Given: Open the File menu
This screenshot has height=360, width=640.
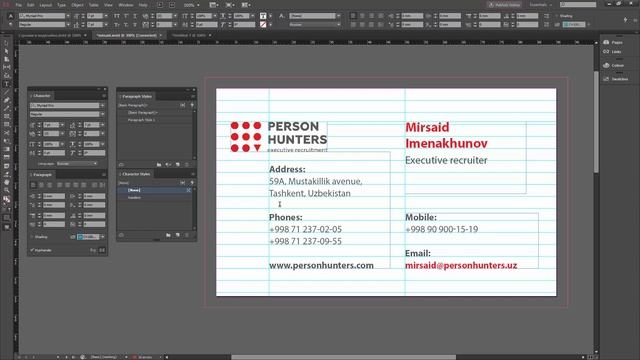Looking at the screenshot, I should click(19, 5).
